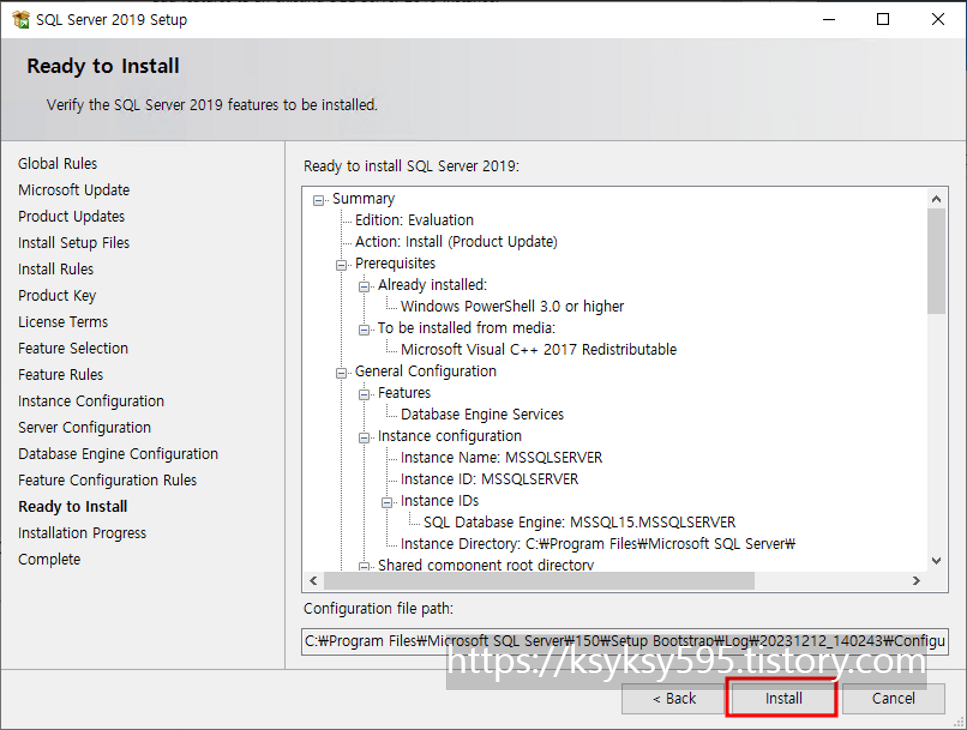This screenshot has height=730, width=967.
Task: Click the SQL Server setup title icon
Action: tap(21, 19)
